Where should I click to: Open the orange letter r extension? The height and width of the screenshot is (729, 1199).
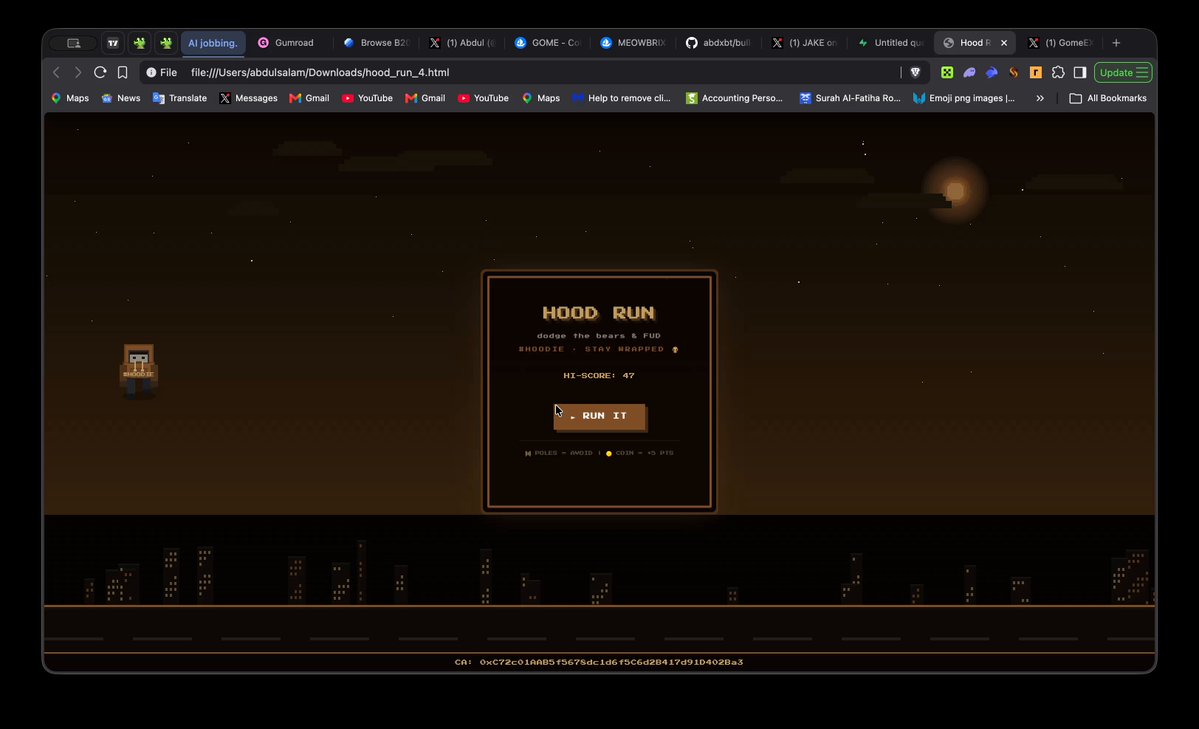click(x=1036, y=73)
